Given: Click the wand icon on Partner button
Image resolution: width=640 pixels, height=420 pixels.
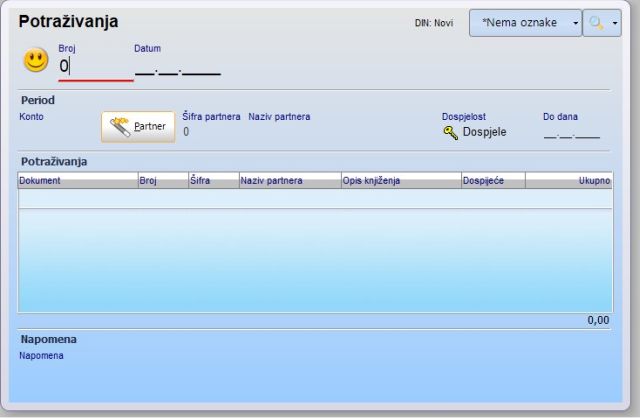Looking at the screenshot, I should point(120,127).
